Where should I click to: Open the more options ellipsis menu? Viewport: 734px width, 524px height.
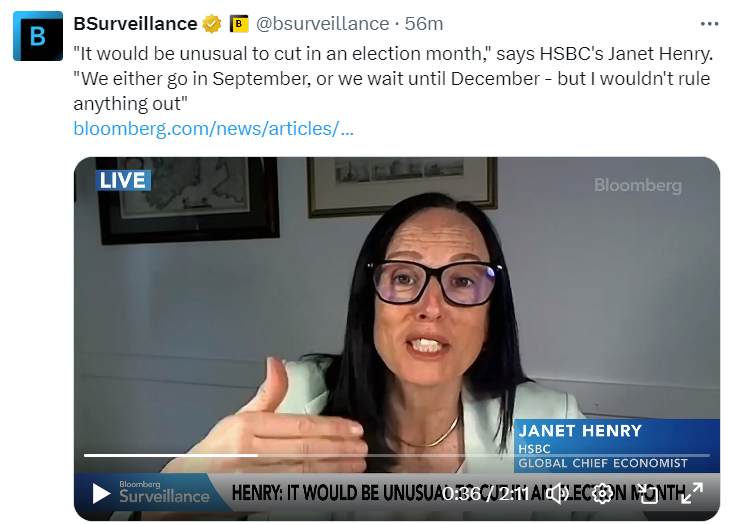709,24
